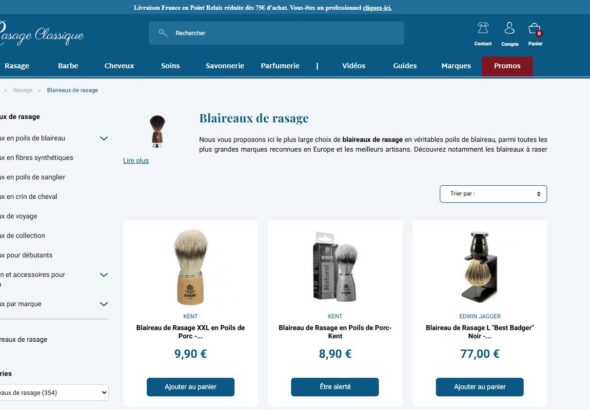Screen dimensions: 590x410
Task: Open the Barbe menu
Action: (68, 66)
